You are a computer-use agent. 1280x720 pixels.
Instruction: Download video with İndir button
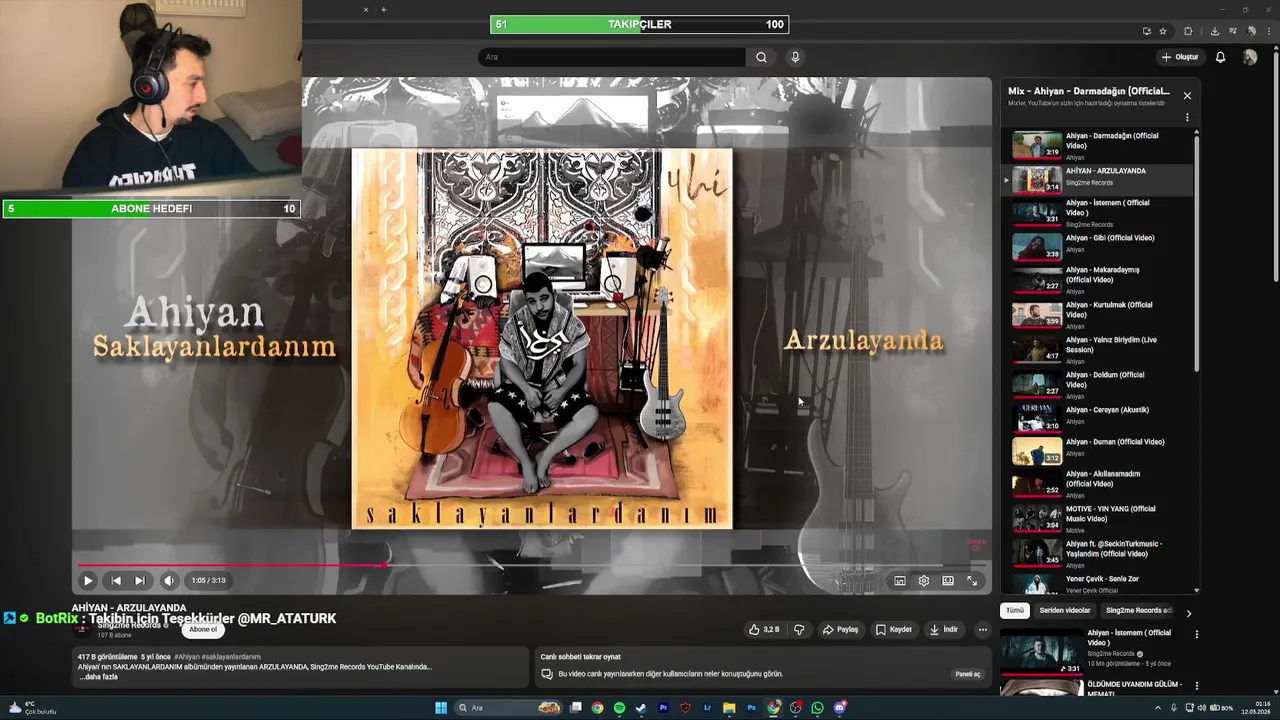(944, 630)
